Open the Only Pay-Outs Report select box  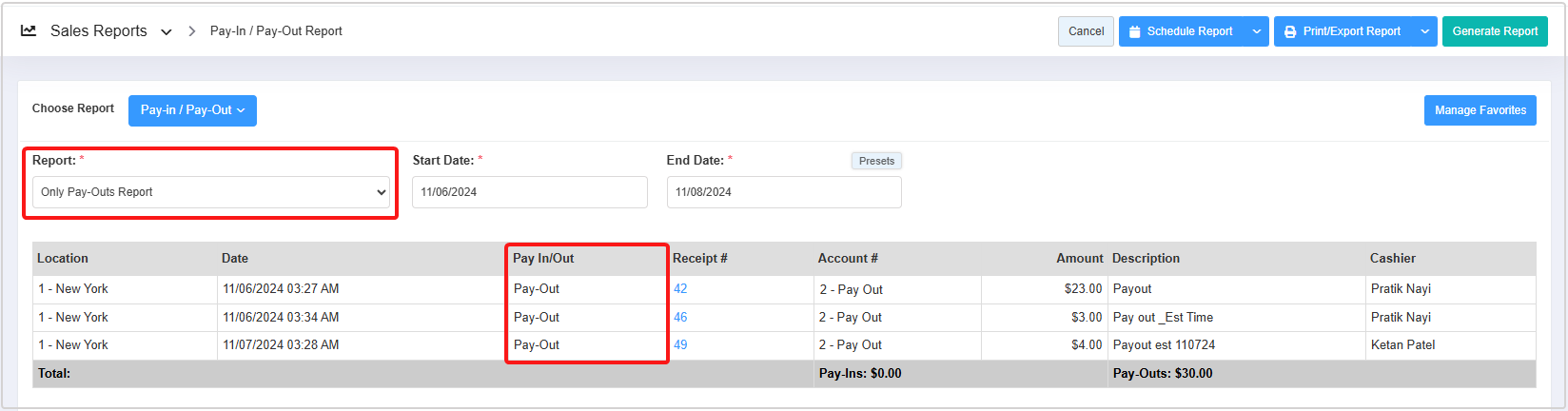(210, 192)
